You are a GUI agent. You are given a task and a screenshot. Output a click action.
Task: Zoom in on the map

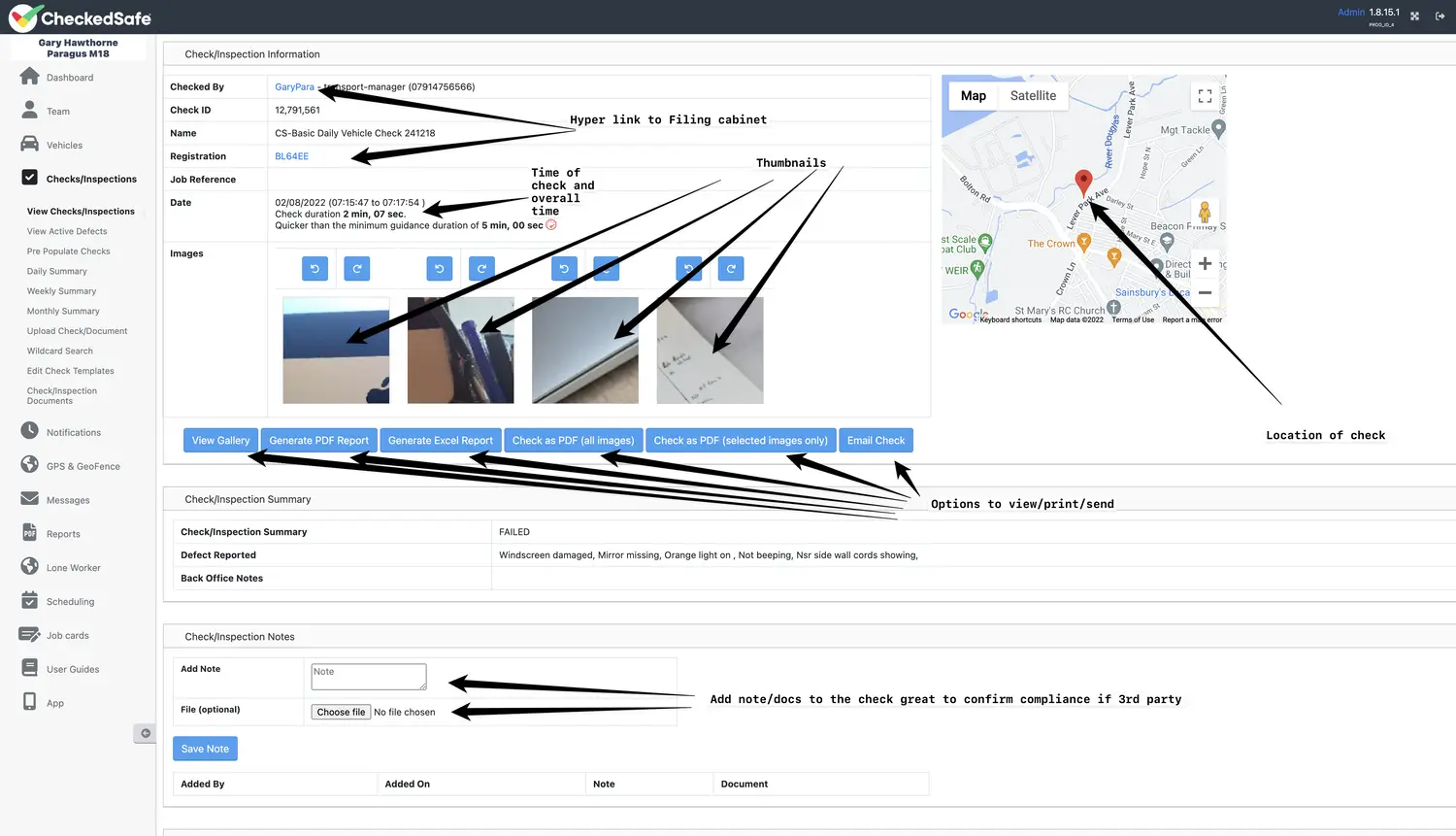(1205, 263)
